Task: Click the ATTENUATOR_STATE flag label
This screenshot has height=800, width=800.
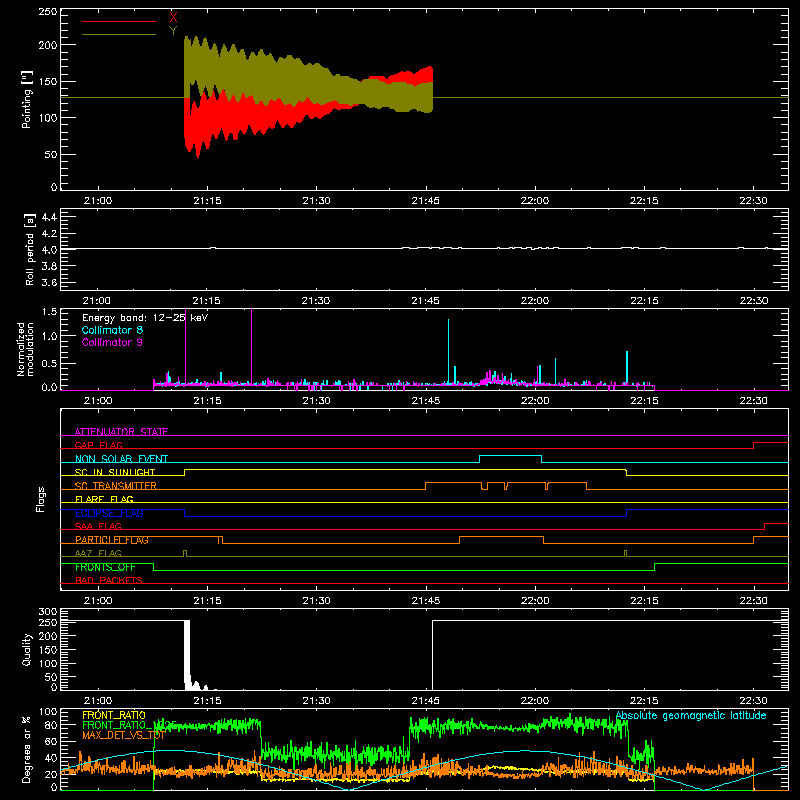Action: [121, 432]
